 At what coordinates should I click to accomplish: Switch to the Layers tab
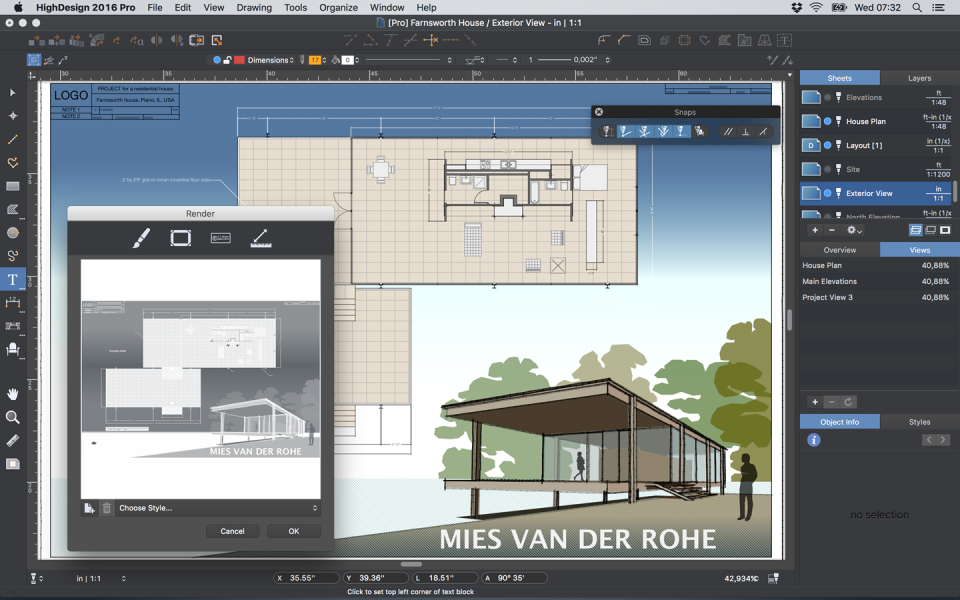coord(919,78)
